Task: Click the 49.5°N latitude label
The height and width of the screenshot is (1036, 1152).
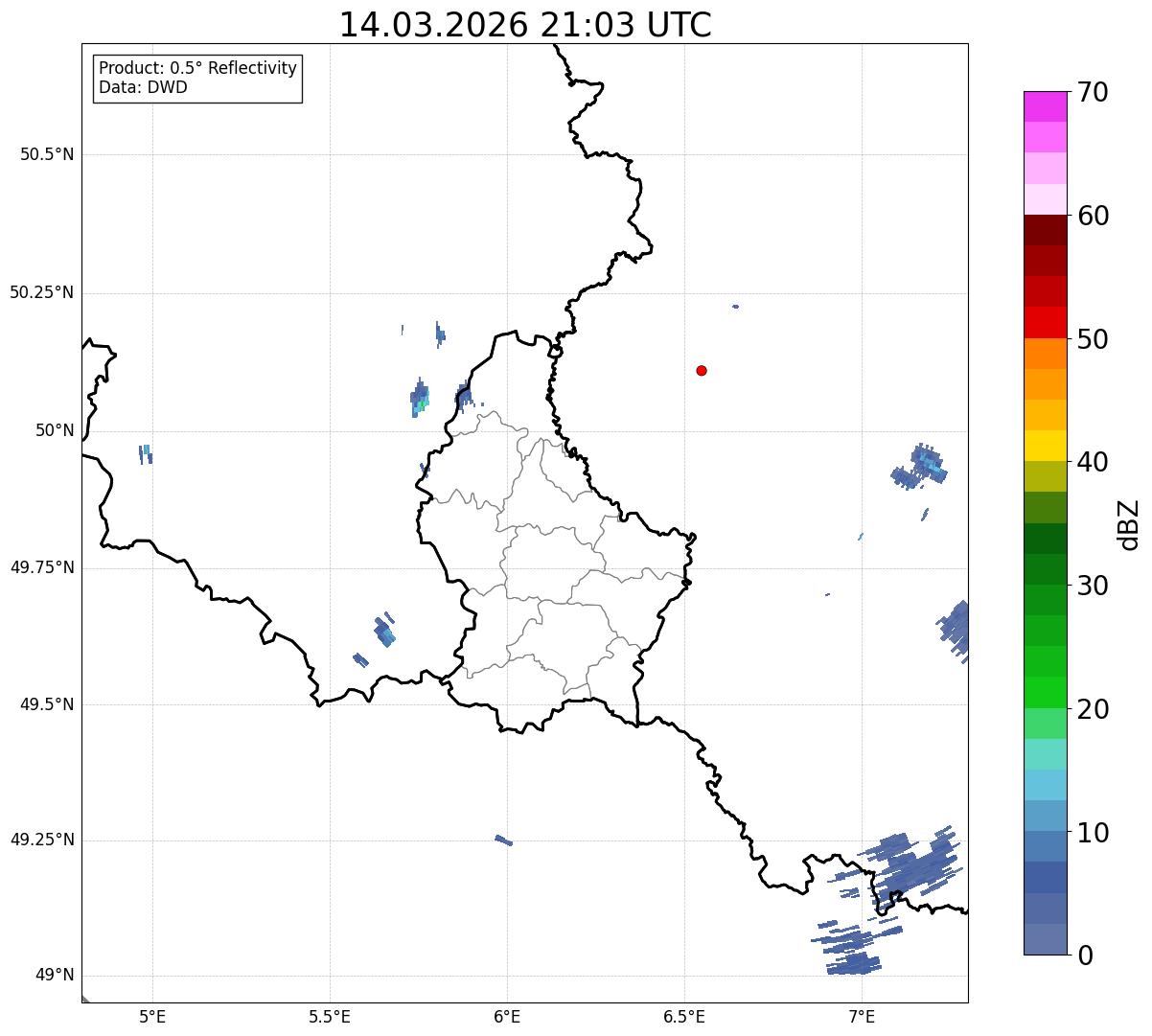Action: [x=47, y=704]
